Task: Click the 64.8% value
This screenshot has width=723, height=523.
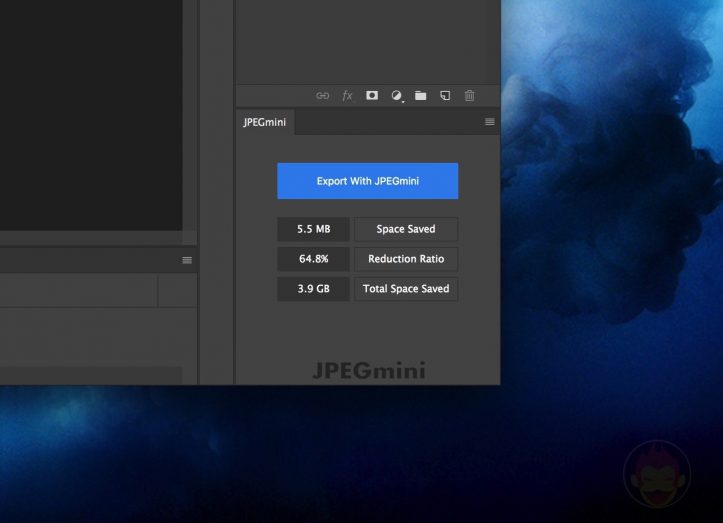Action: pos(314,259)
